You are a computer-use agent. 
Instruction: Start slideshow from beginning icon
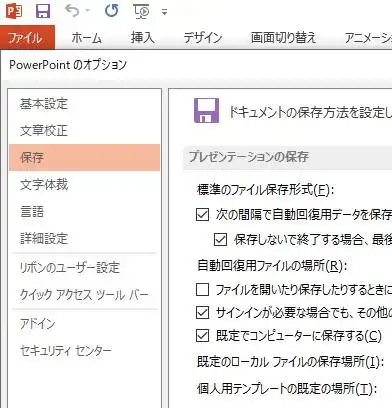pyautogui.click(x=142, y=12)
